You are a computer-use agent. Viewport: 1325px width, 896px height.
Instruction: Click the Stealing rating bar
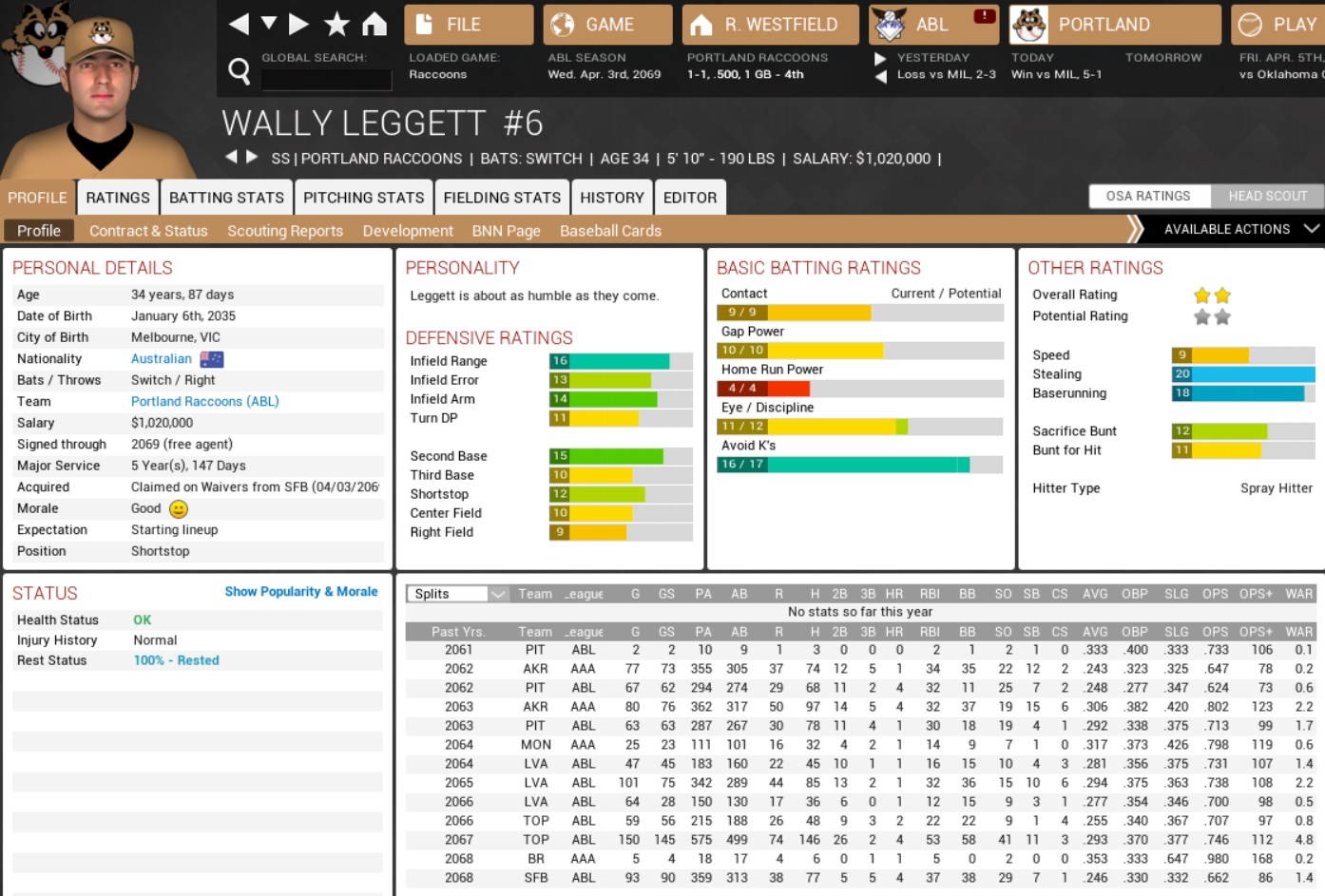click(1242, 374)
